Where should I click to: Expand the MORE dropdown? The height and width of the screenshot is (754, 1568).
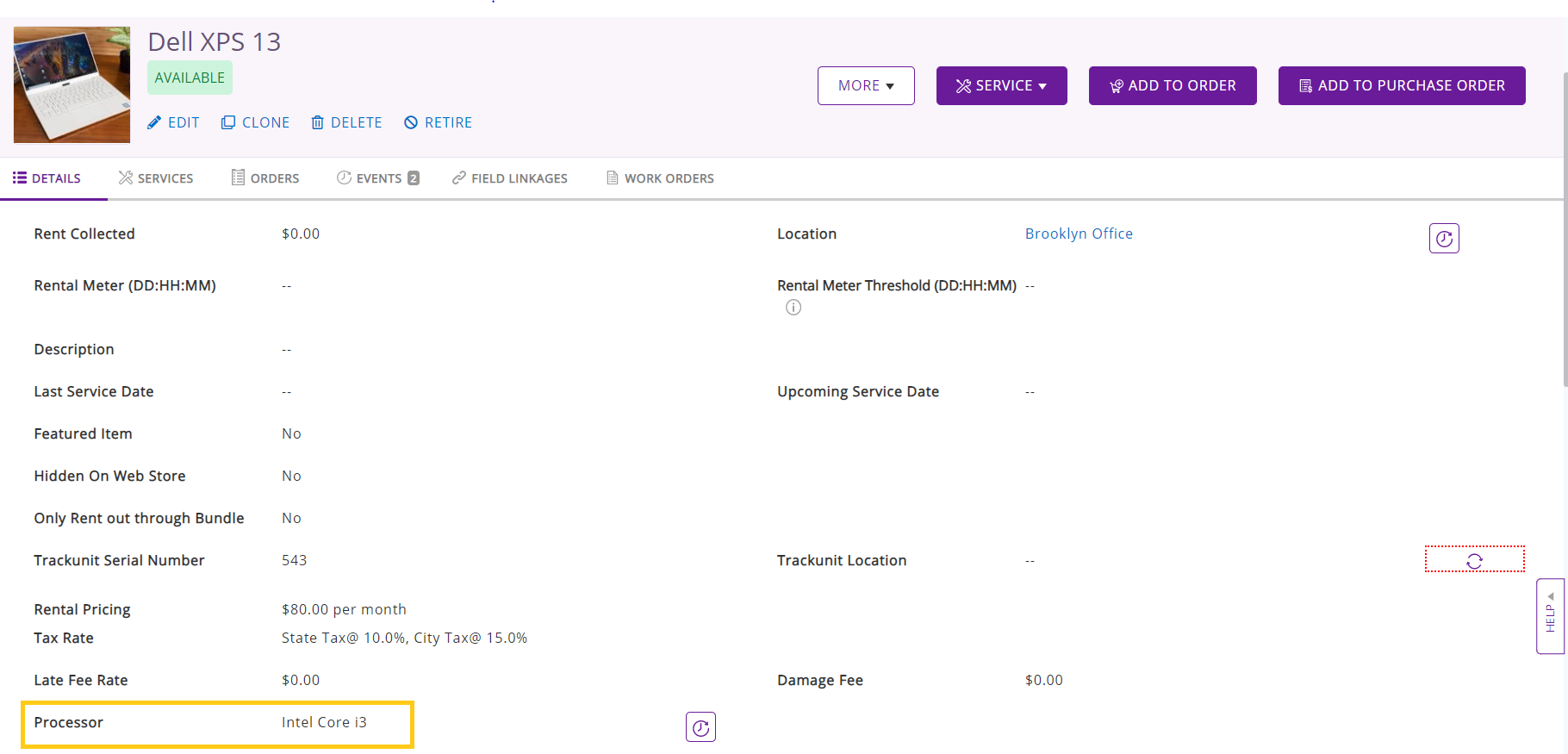point(866,85)
